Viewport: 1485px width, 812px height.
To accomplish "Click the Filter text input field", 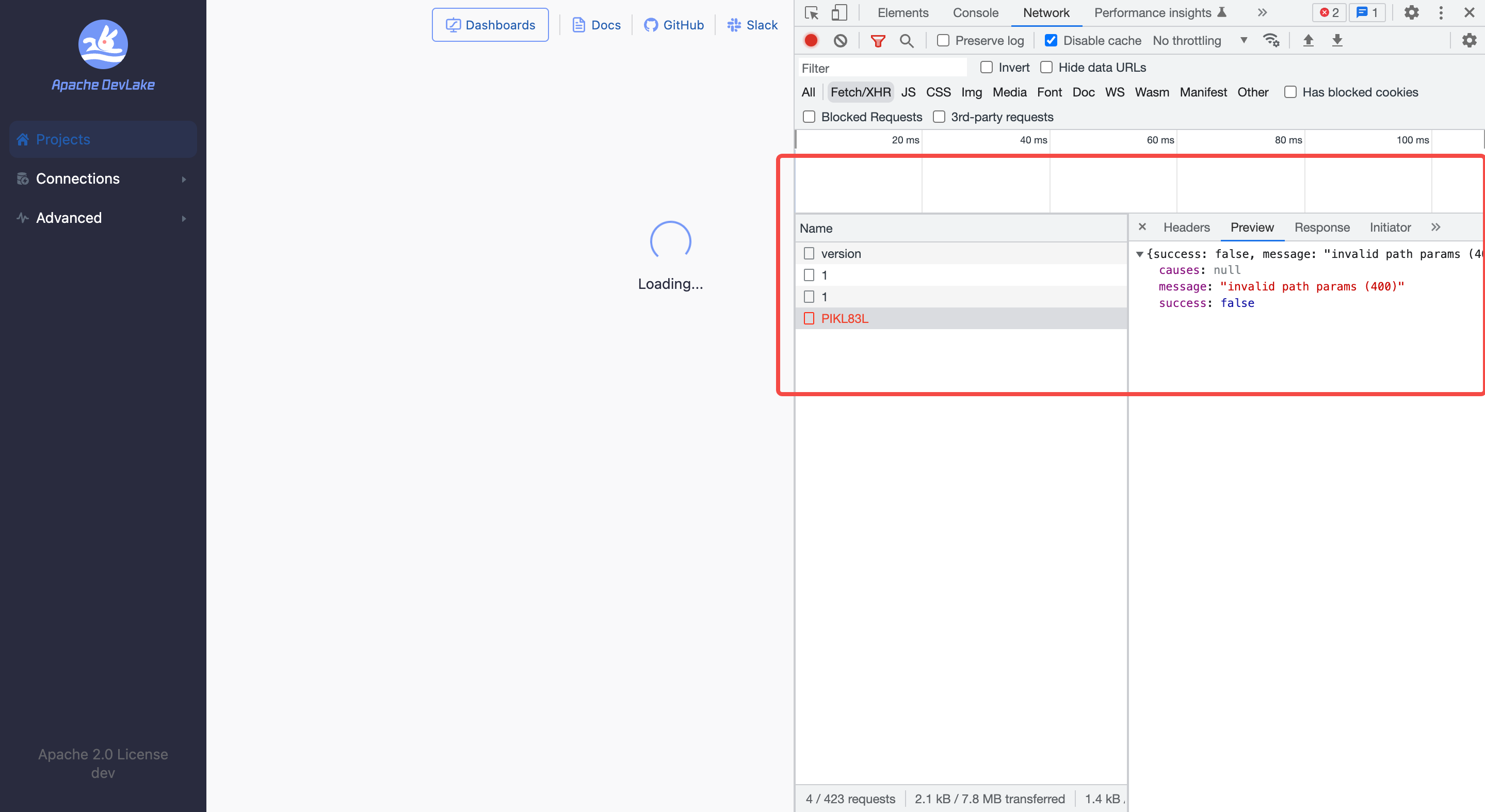I will pos(882,68).
